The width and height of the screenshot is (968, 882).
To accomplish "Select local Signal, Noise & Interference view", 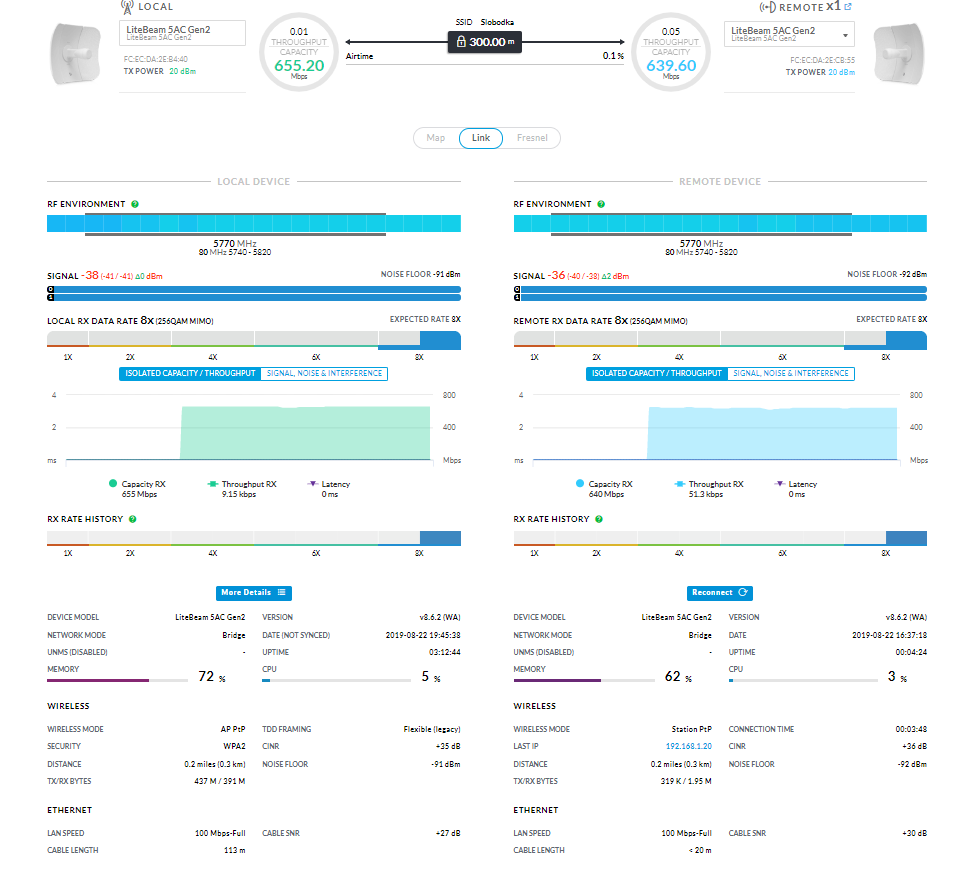I will pyautogui.click(x=324, y=373).
